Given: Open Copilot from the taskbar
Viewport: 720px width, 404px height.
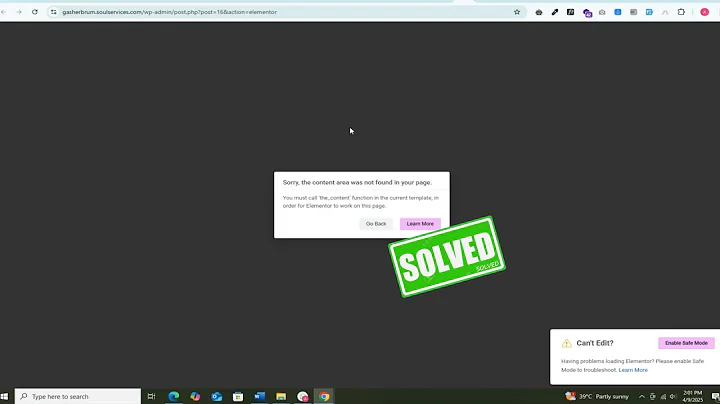Looking at the screenshot, I should tap(195, 396).
